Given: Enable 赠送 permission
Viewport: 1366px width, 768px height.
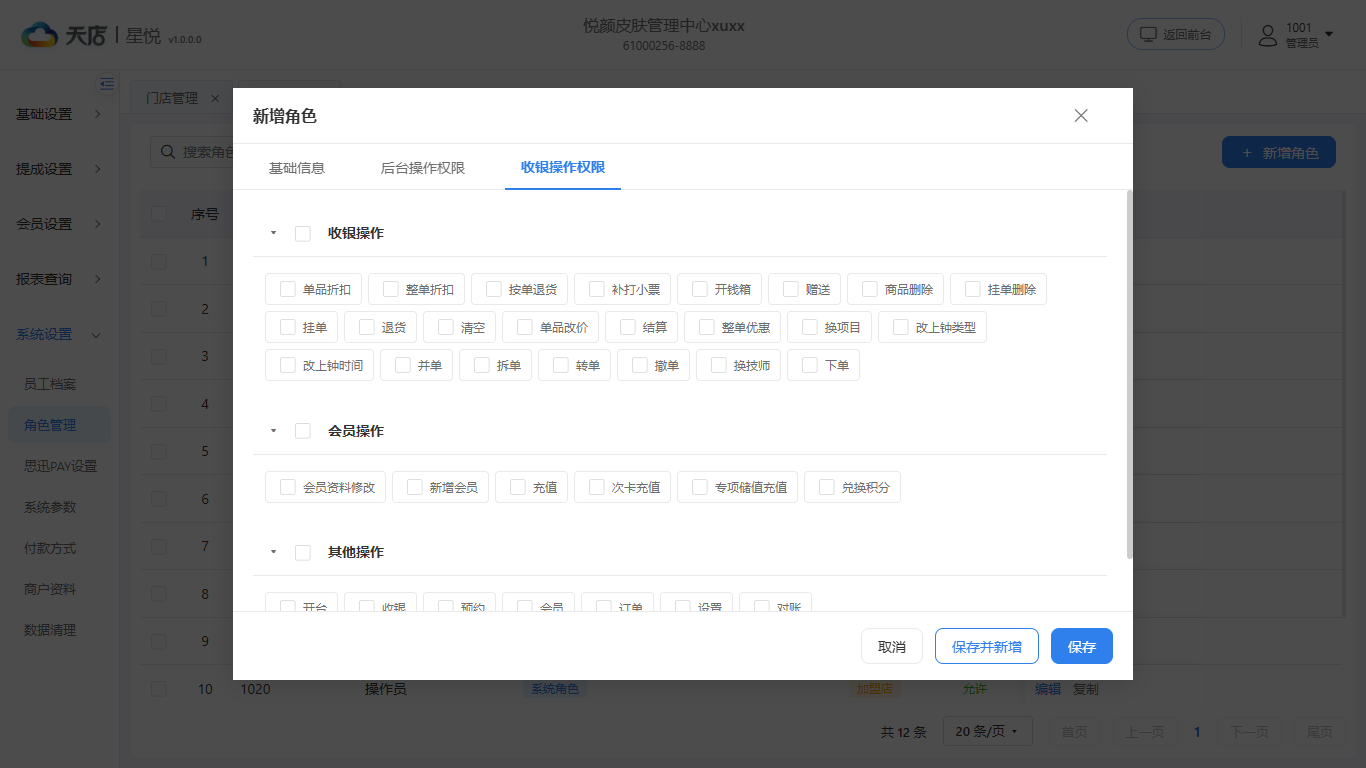Looking at the screenshot, I should coord(791,289).
